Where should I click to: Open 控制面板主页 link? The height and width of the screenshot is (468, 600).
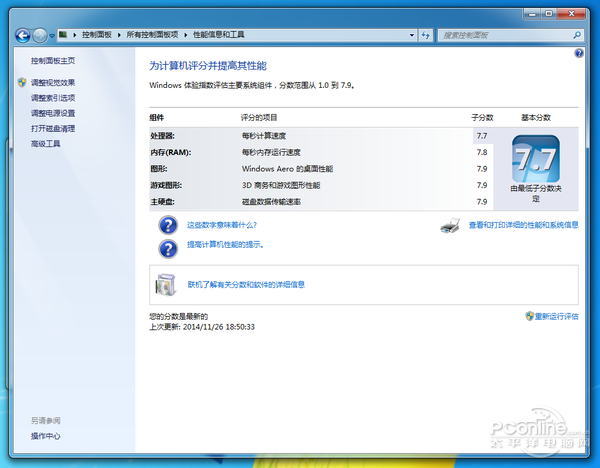(x=53, y=60)
